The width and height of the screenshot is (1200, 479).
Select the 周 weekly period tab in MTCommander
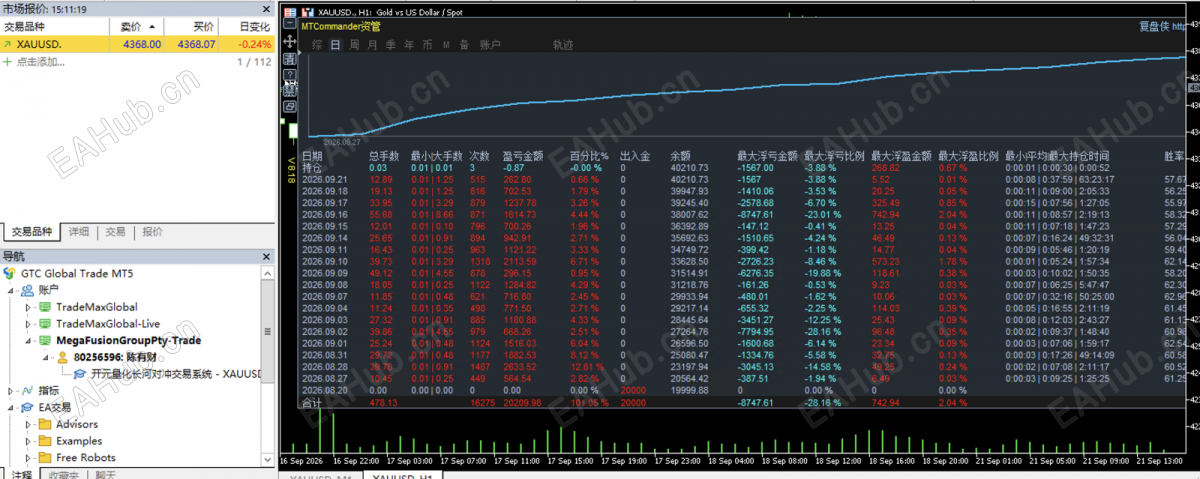click(x=354, y=44)
